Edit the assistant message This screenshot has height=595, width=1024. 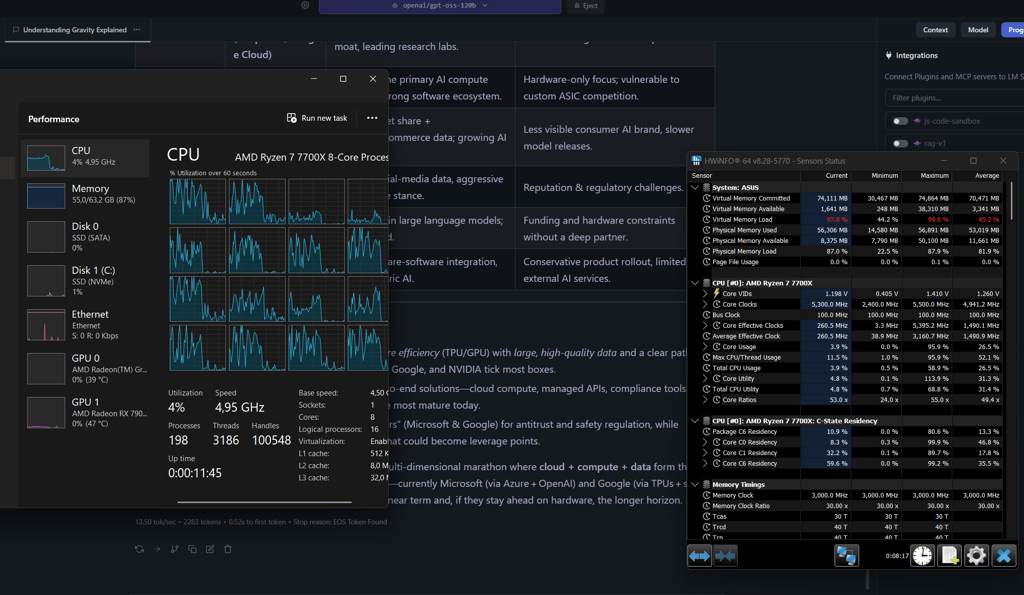210,549
